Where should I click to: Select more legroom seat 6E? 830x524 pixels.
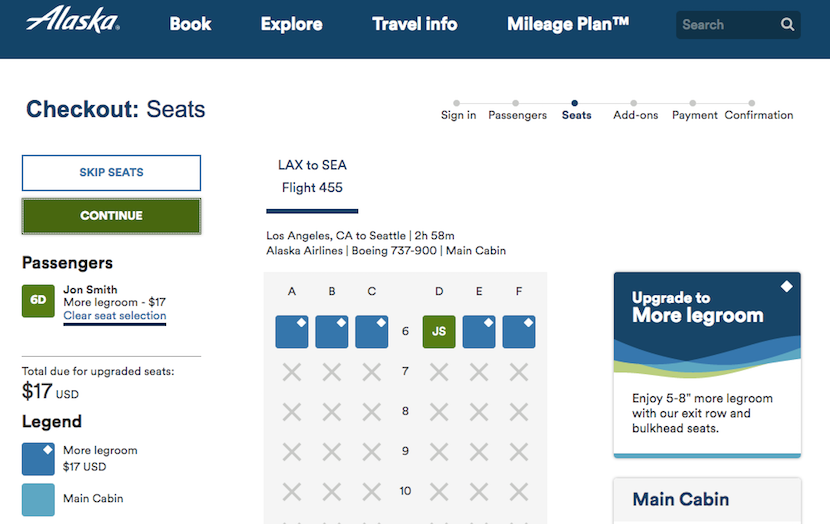point(479,332)
